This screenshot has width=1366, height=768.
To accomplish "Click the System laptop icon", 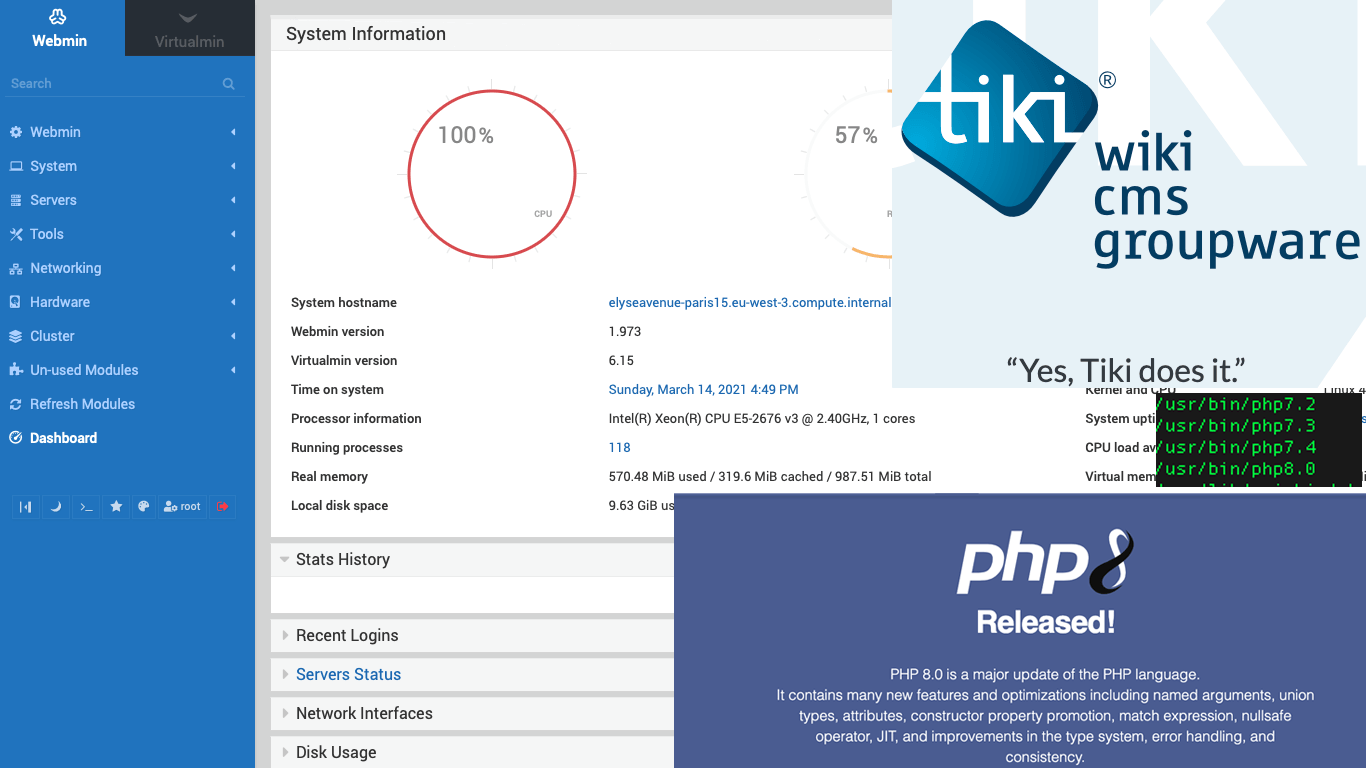I will pyautogui.click(x=15, y=166).
